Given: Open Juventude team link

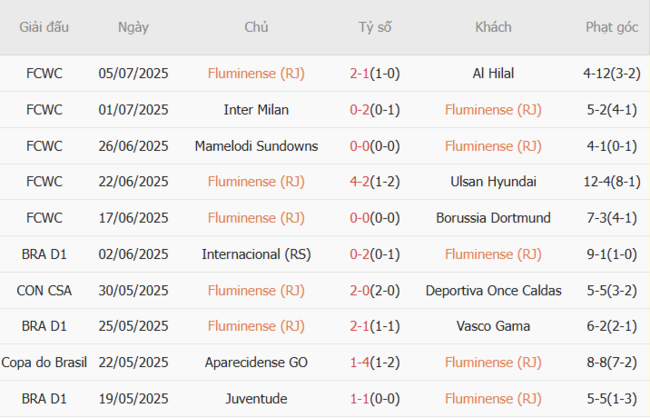Looking at the screenshot, I should [256, 398].
